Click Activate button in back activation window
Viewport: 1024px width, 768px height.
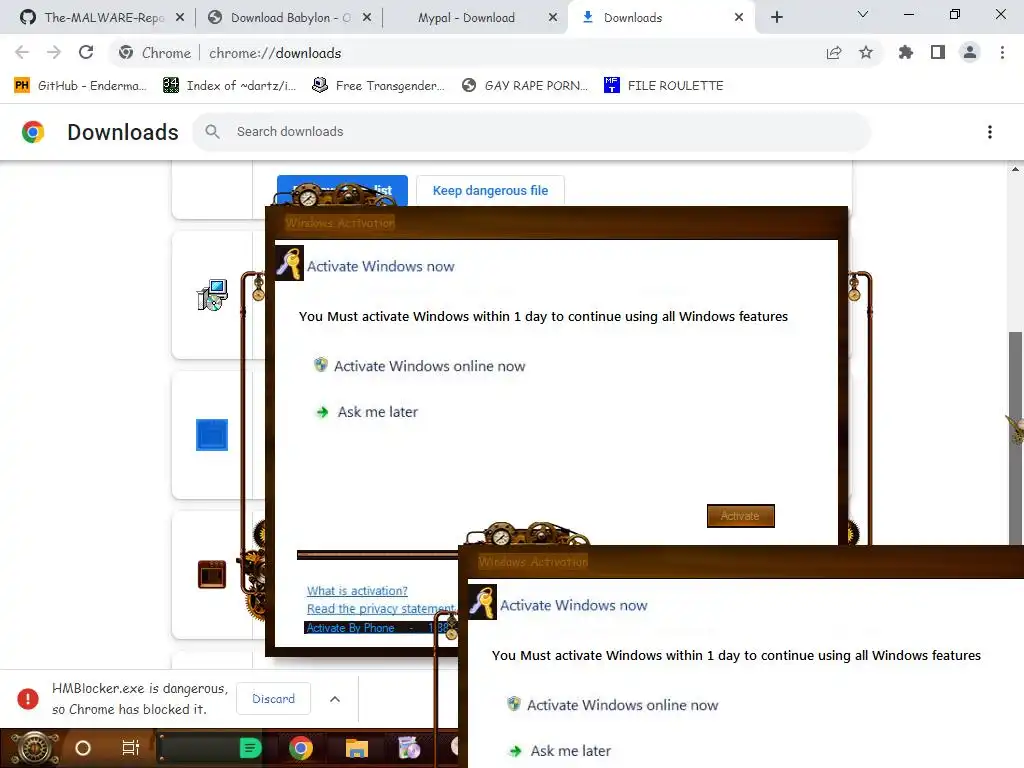point(741,516)
